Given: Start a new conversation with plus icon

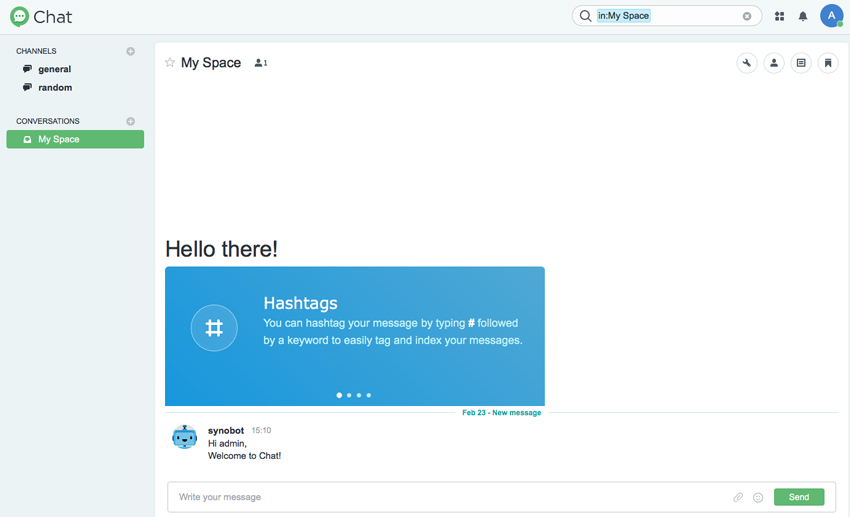Looking at the screenshot, I should coord(131,121).
